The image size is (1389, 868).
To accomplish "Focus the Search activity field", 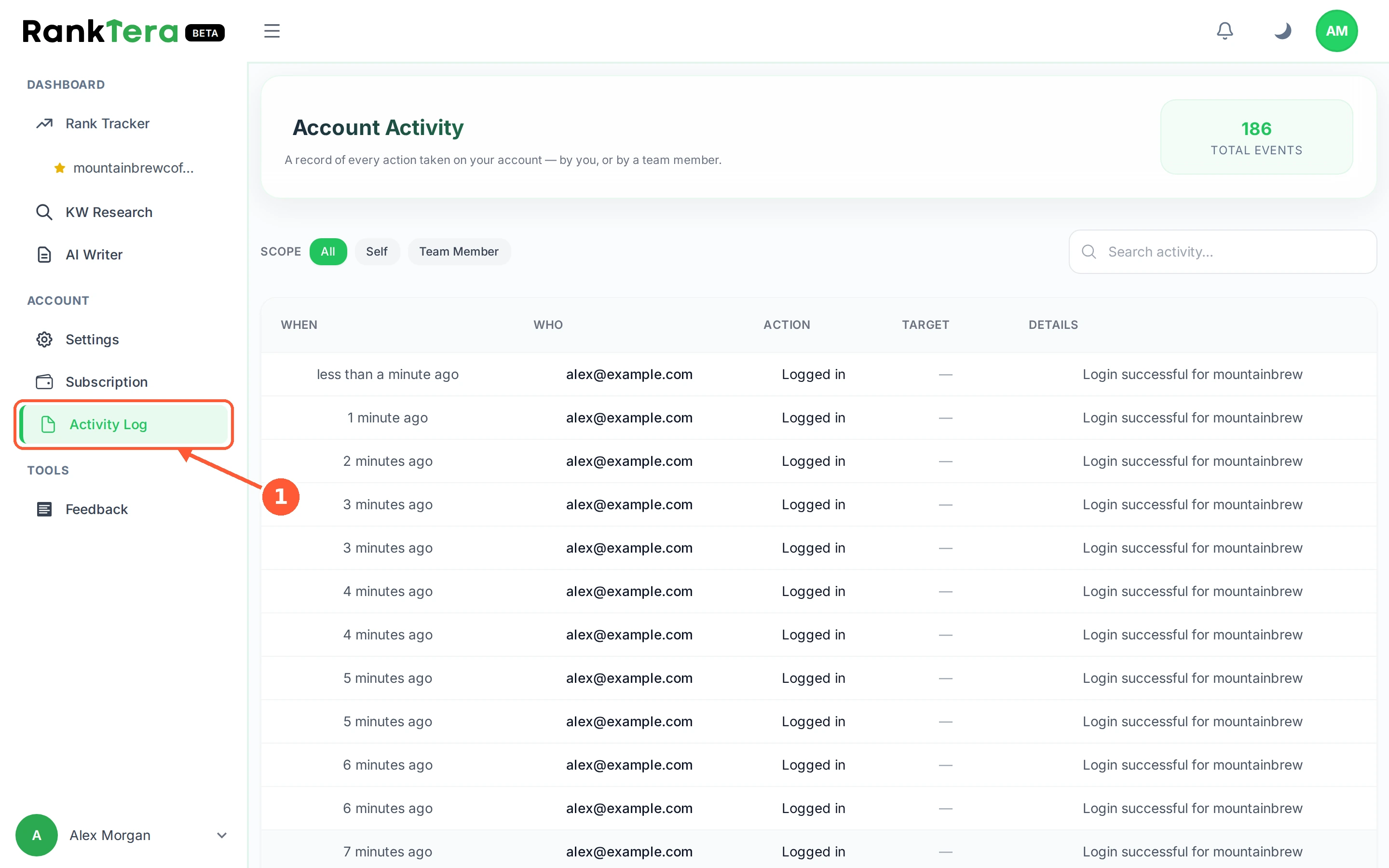I will click(1223, 251).
